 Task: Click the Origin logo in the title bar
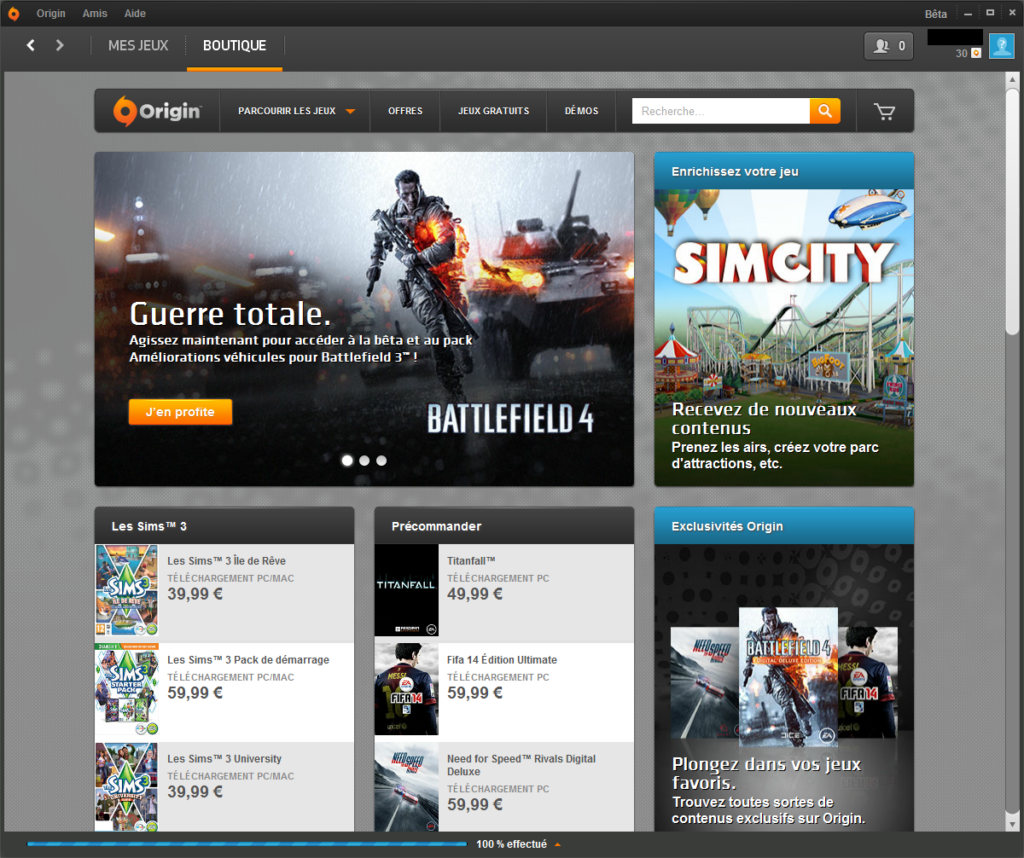tap(13, 14)
